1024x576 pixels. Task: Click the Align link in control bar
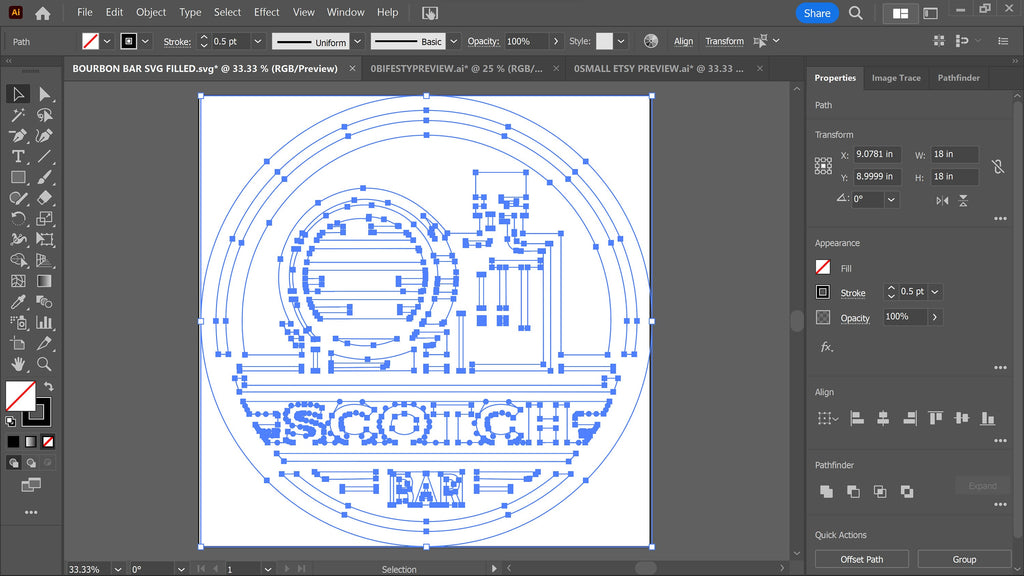pyautogui.click(x=683, y=41)
